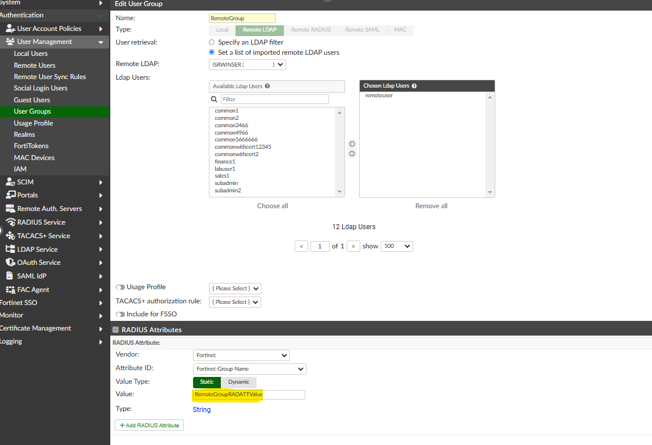Open the IAM page

[x=20, y=169]
